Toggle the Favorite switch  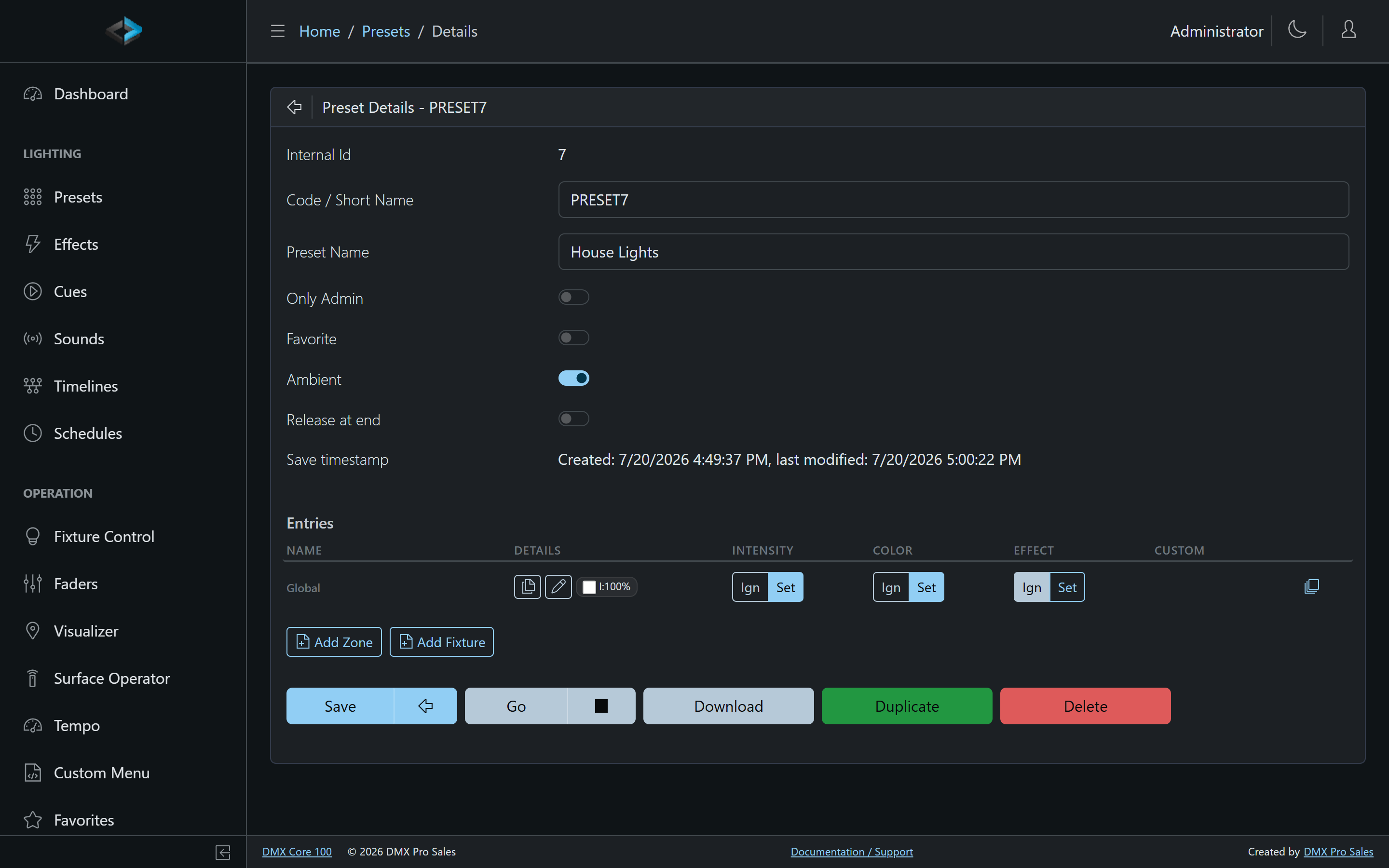point(573,338)
